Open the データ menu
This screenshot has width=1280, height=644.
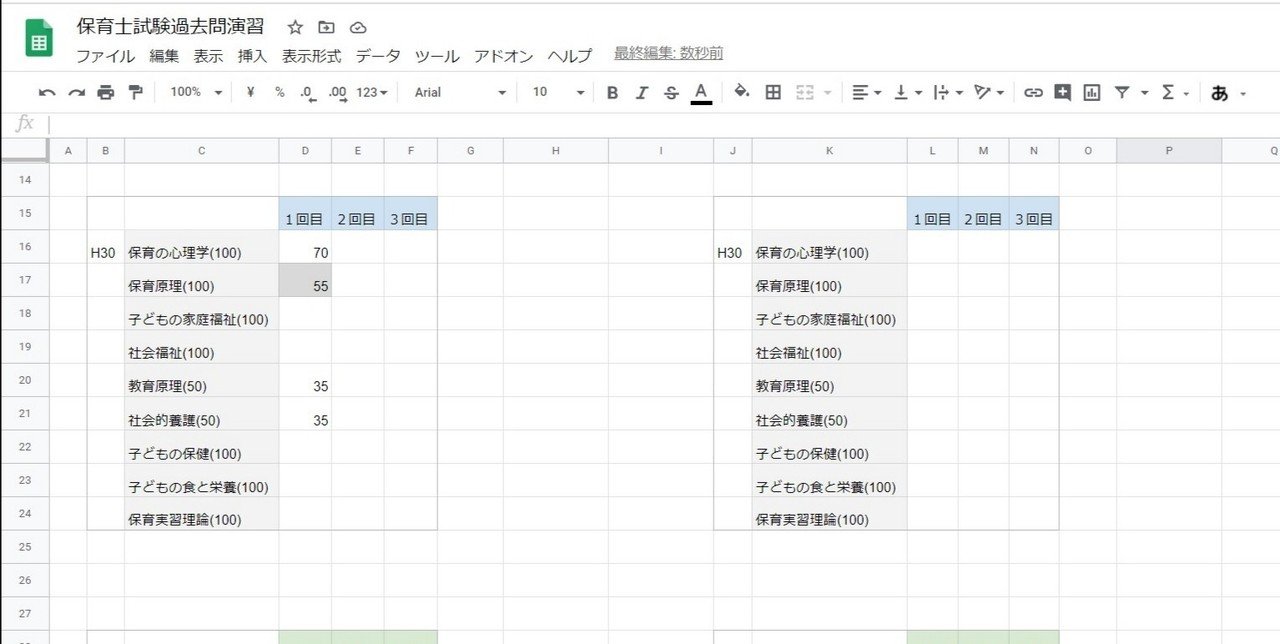pos(378,56)
